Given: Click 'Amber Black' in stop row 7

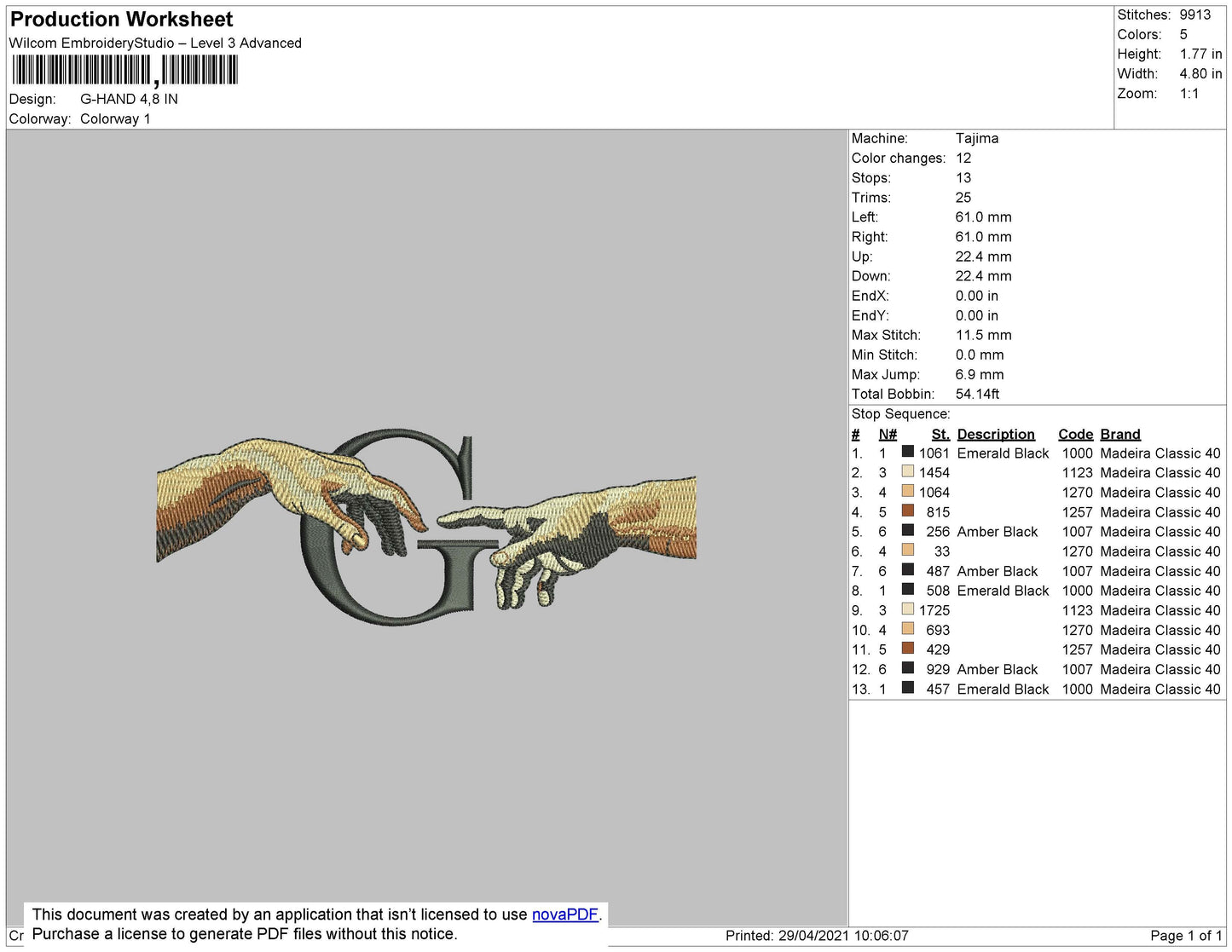Looking at the screenshot, I should pyautogui.click(x=998, y=571).
